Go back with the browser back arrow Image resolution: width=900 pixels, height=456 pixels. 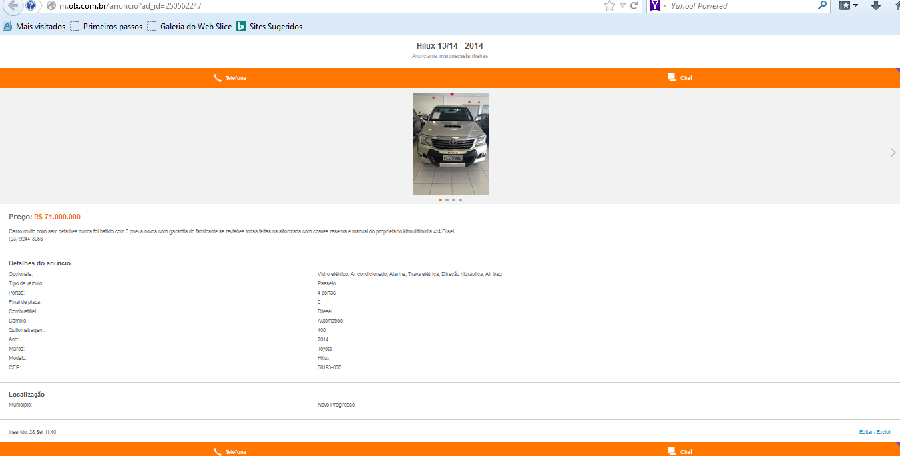(13, 5)
